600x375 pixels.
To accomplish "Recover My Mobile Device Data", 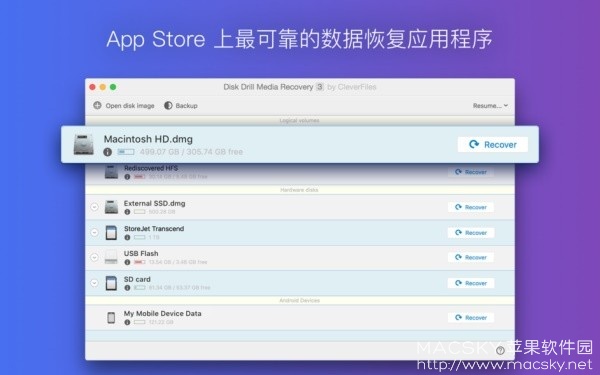I will click(471, 318).
